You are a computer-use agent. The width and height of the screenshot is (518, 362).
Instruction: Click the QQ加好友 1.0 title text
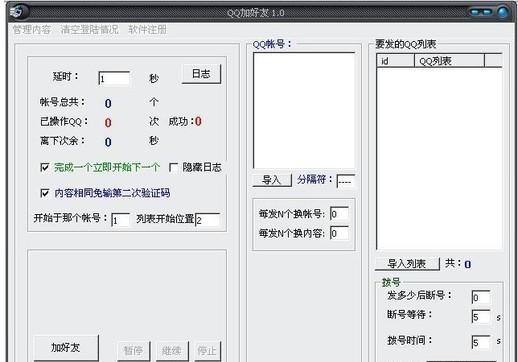[256, 13]
